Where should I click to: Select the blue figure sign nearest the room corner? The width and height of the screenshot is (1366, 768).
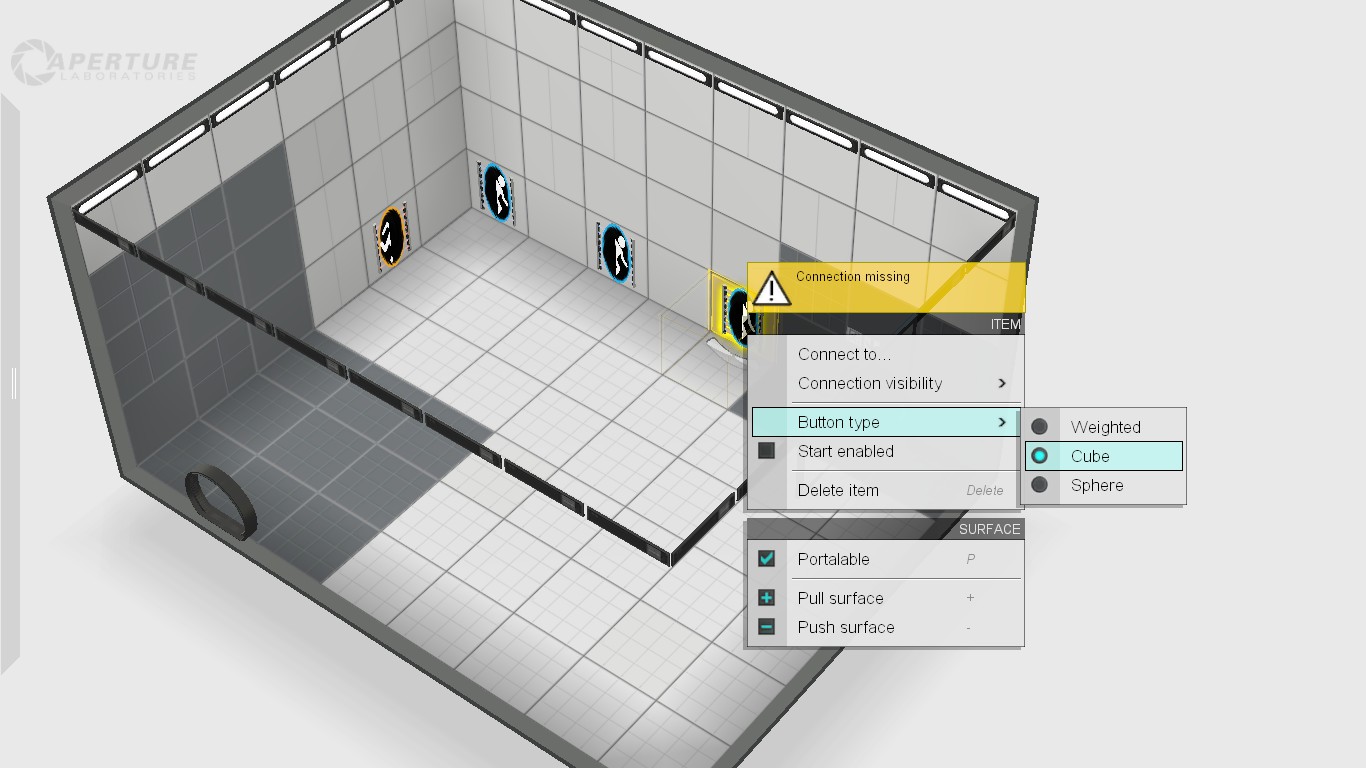tap(497, 191)
